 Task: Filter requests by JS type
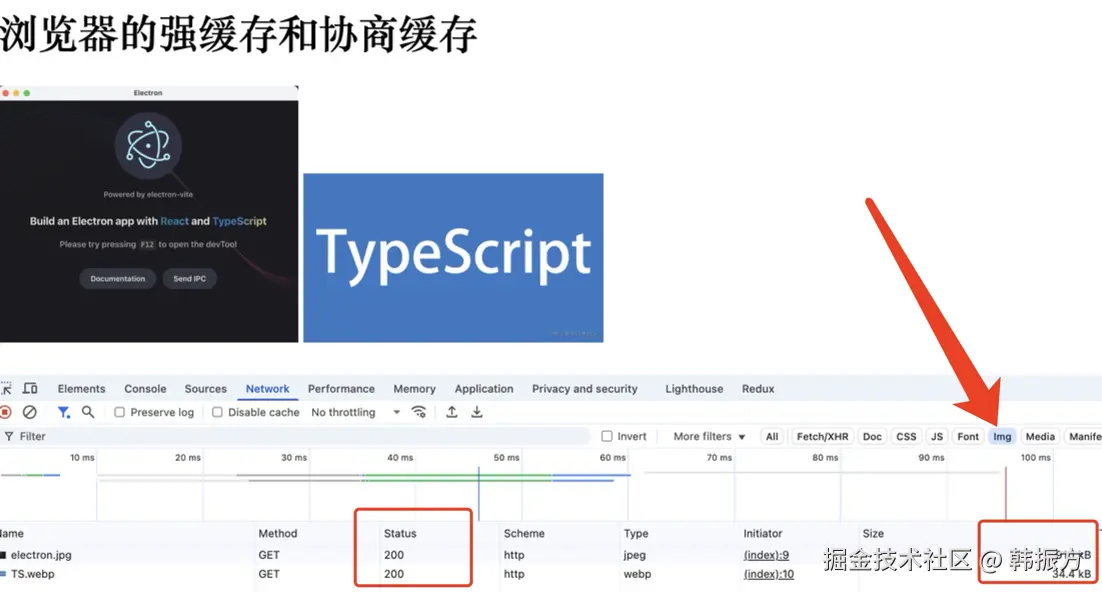point(937,436)
